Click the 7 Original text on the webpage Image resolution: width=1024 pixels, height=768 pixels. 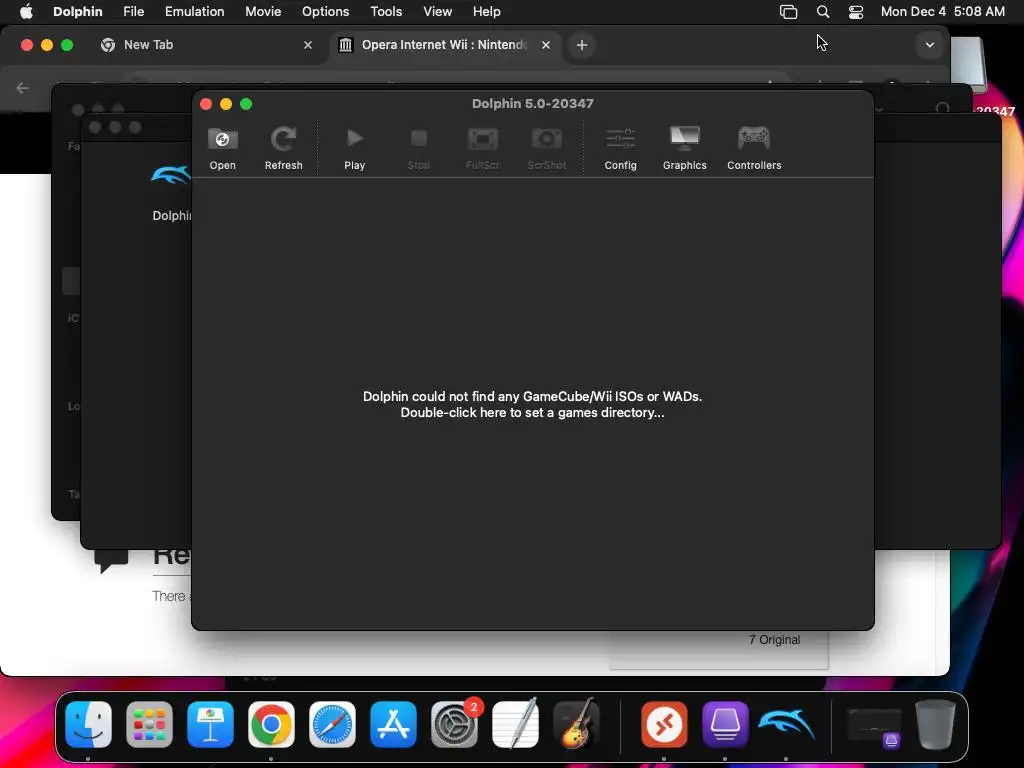coord(775,639)
